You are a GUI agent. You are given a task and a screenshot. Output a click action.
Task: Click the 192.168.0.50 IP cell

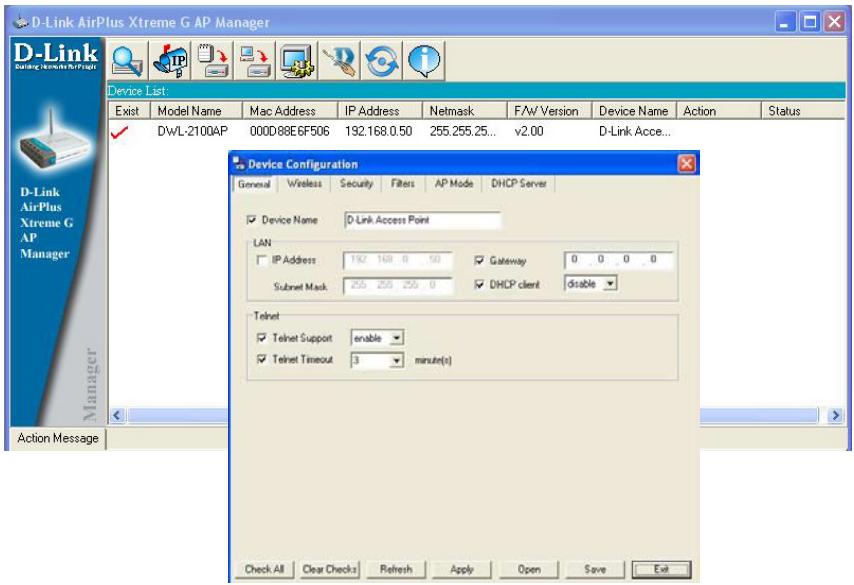click(378, 131)
